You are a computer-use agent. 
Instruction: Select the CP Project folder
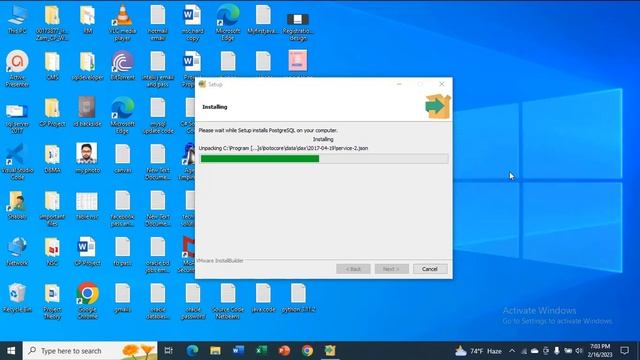(x=52, y=112)
